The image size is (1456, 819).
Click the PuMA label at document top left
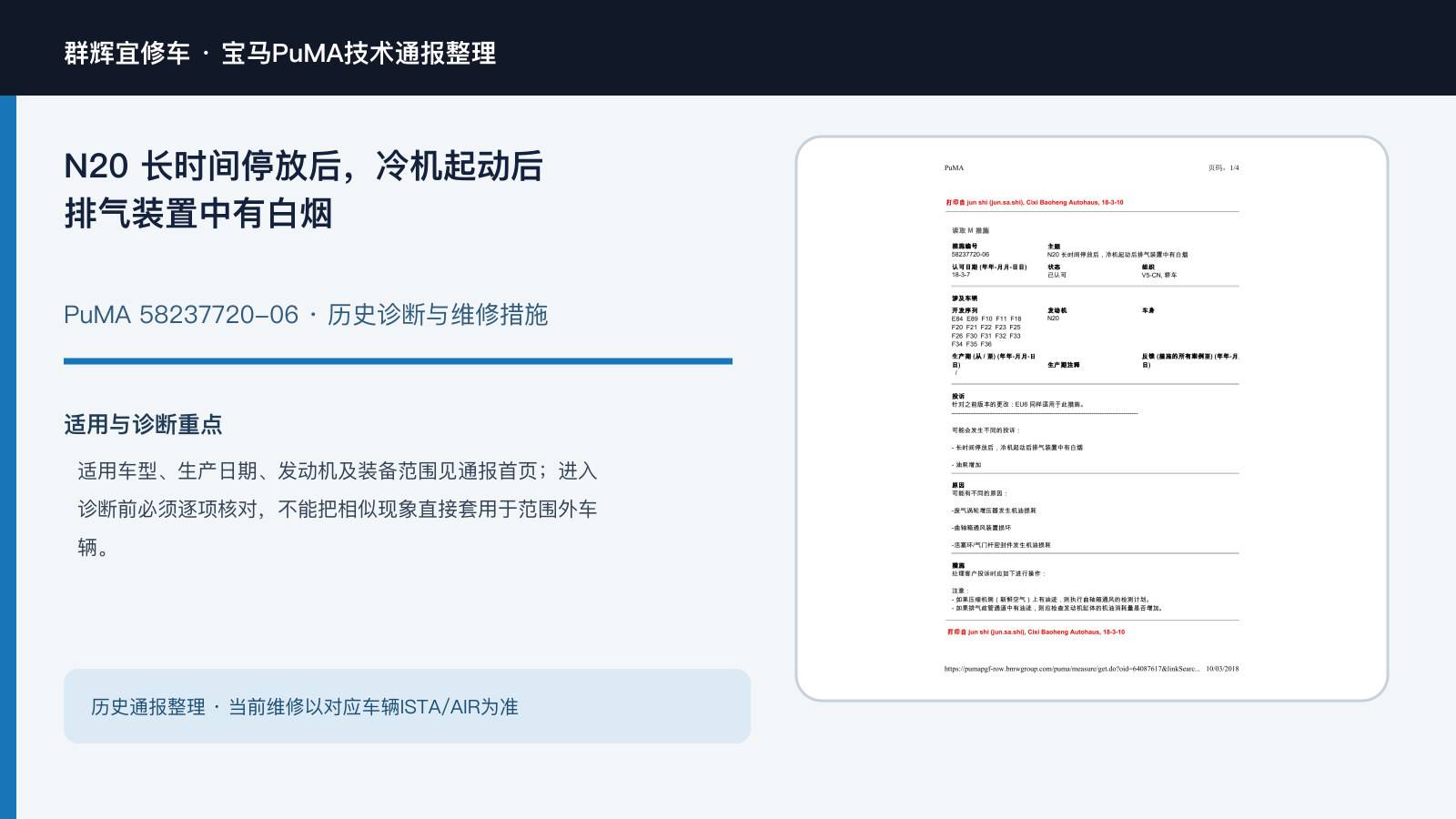[x=954, y=167]
